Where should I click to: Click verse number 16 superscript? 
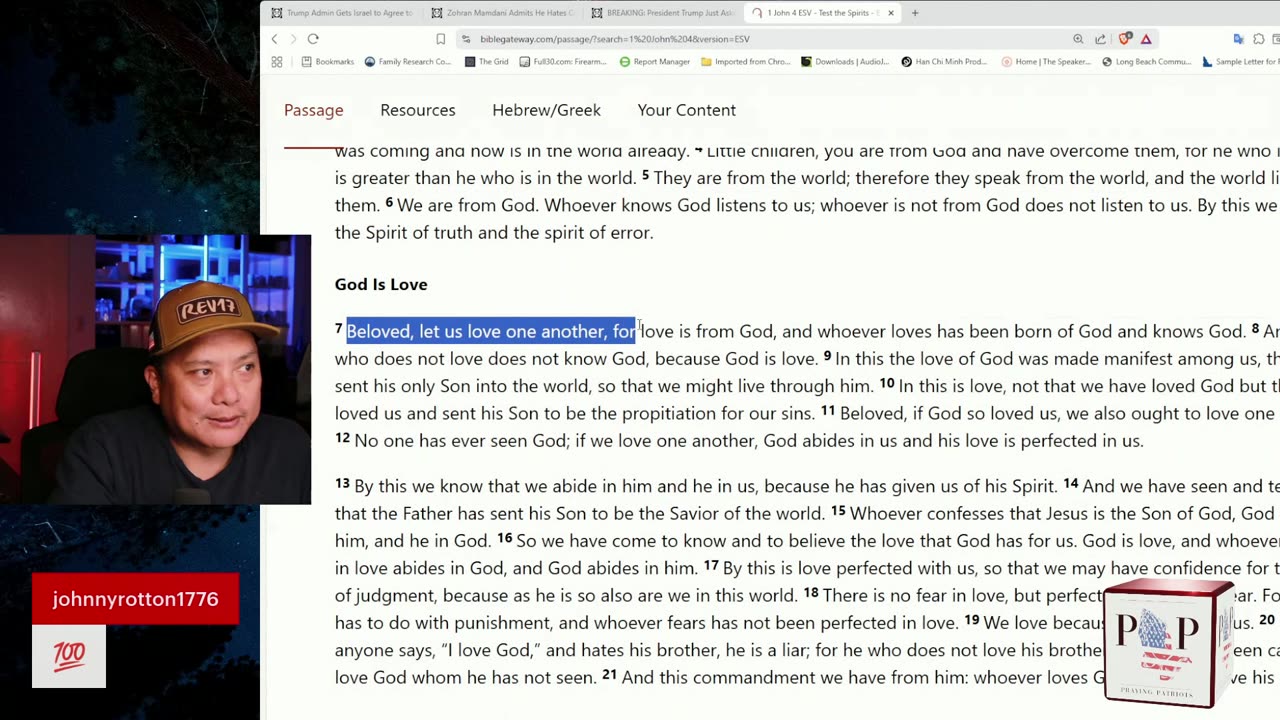tap(504, 538)
